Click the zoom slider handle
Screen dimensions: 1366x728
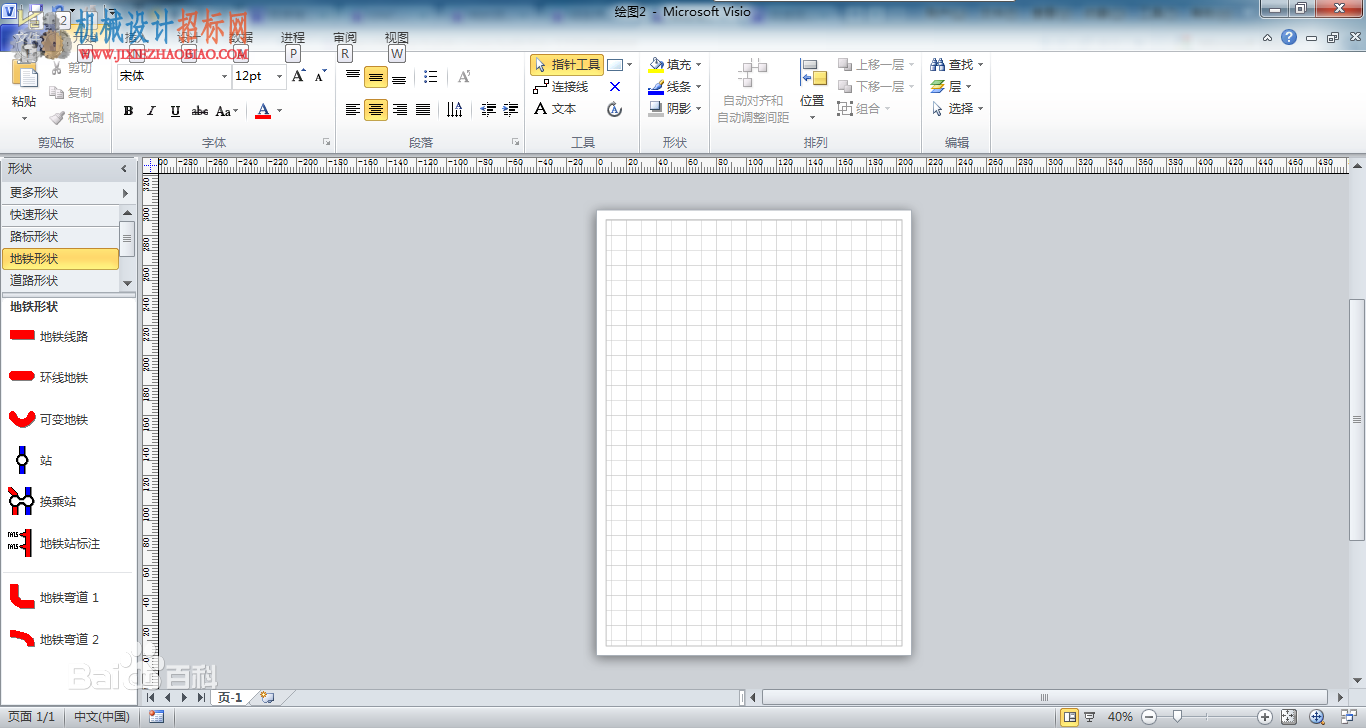(1178, 716)
